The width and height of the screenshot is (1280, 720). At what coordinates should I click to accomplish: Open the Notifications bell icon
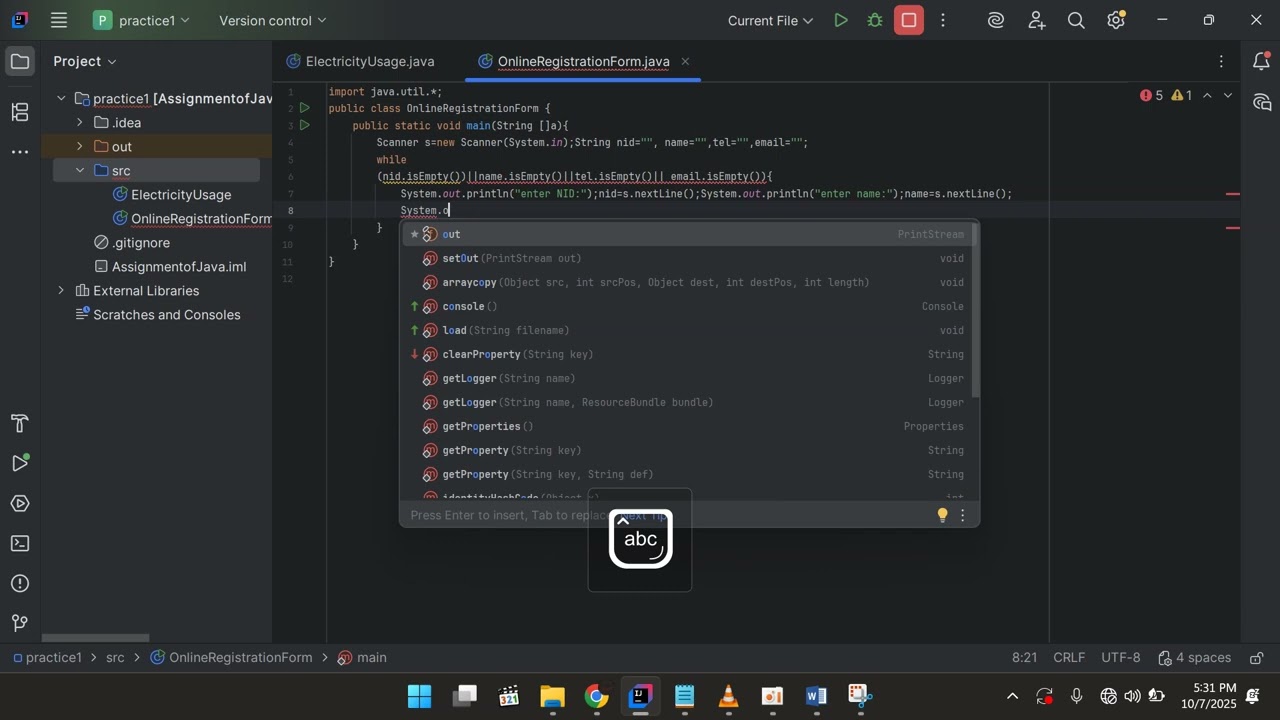(x=1261, y=62)
